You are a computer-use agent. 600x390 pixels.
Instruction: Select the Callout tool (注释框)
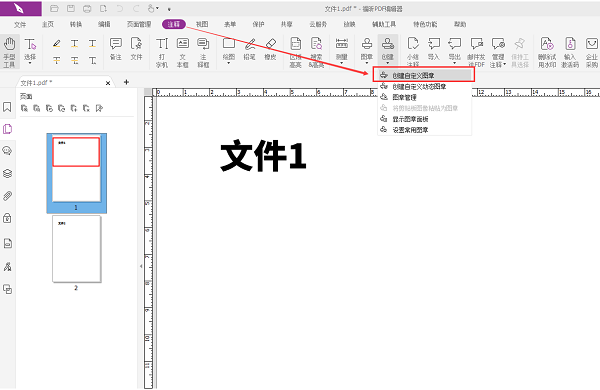[x=203, y=52]
